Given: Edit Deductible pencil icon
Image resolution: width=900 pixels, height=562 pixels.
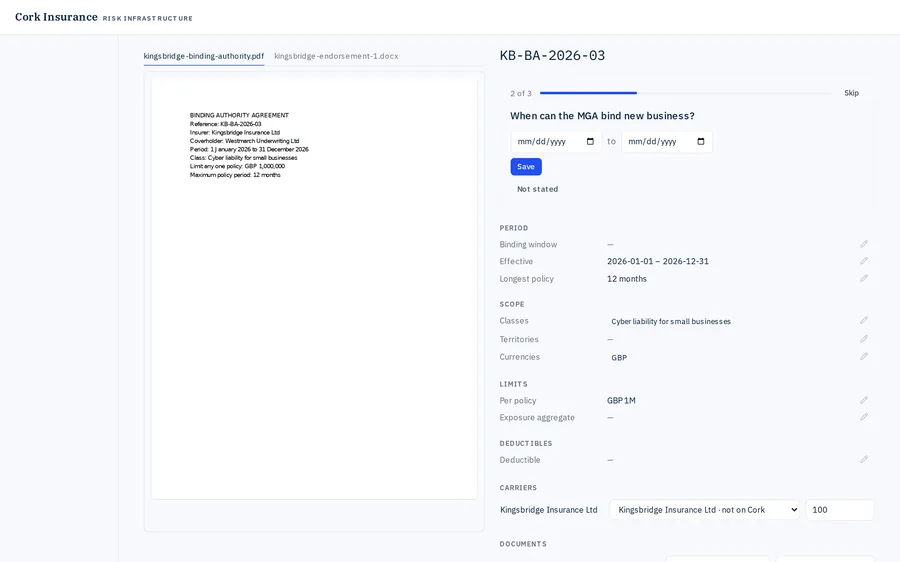Looking at the screenshot, I should tap(864, 459).
